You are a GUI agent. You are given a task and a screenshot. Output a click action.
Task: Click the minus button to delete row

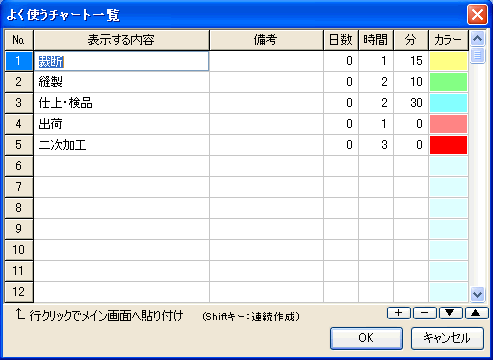[424, 313]
